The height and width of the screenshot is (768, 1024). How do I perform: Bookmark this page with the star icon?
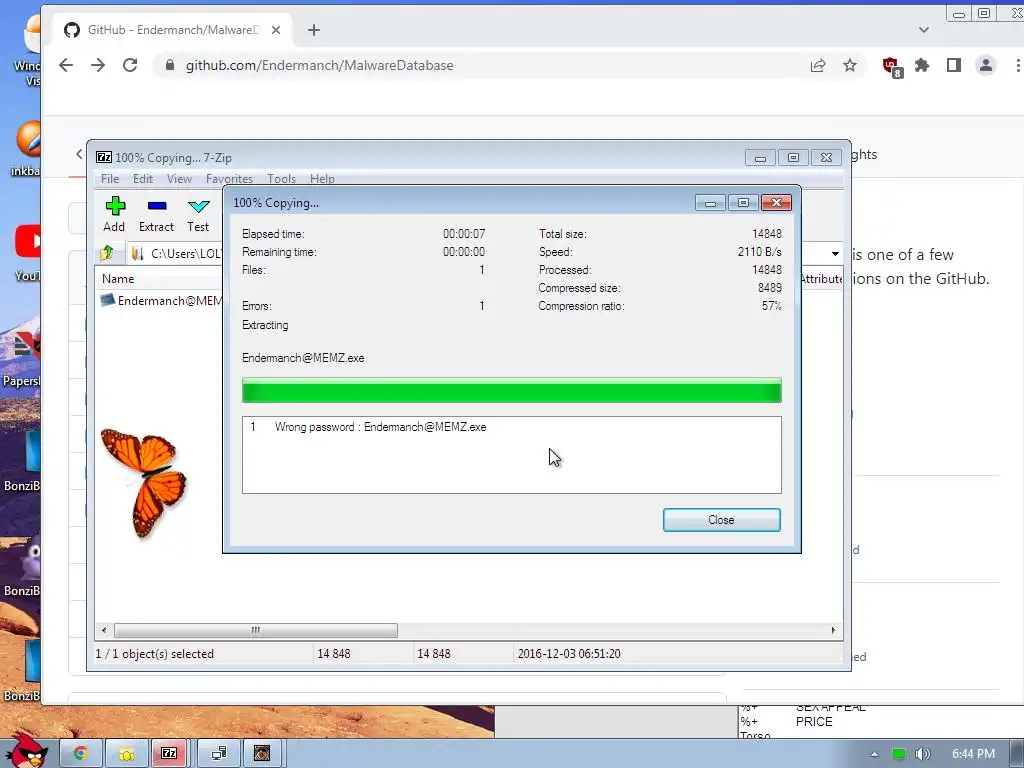tap(850, 65)
